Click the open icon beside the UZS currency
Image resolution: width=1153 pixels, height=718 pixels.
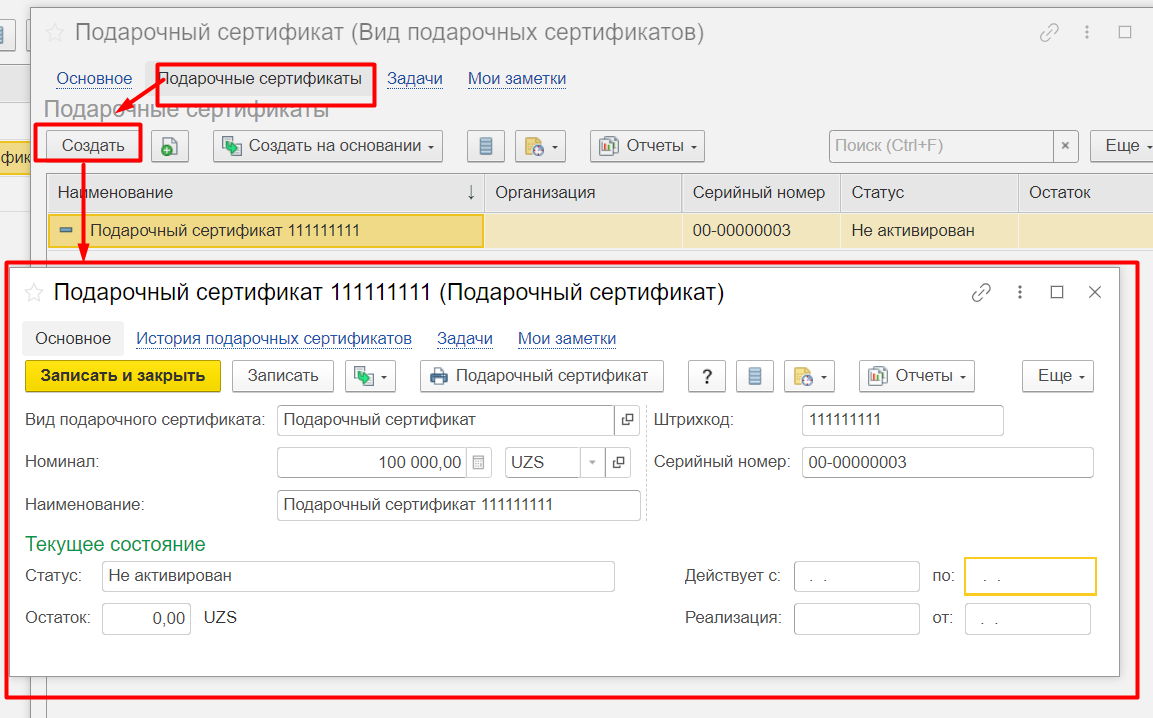click(x=619, y=462)
